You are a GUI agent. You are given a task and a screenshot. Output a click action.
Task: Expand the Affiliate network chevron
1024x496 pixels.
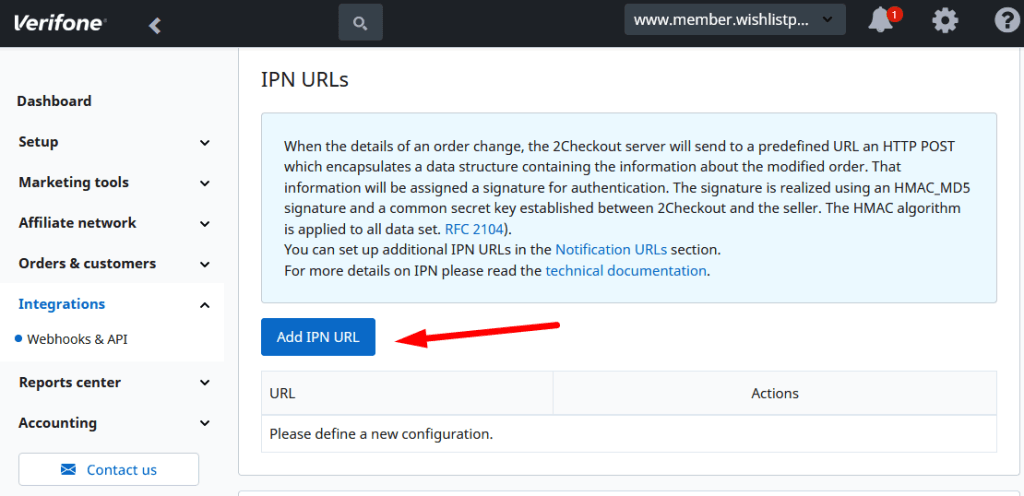205,224
